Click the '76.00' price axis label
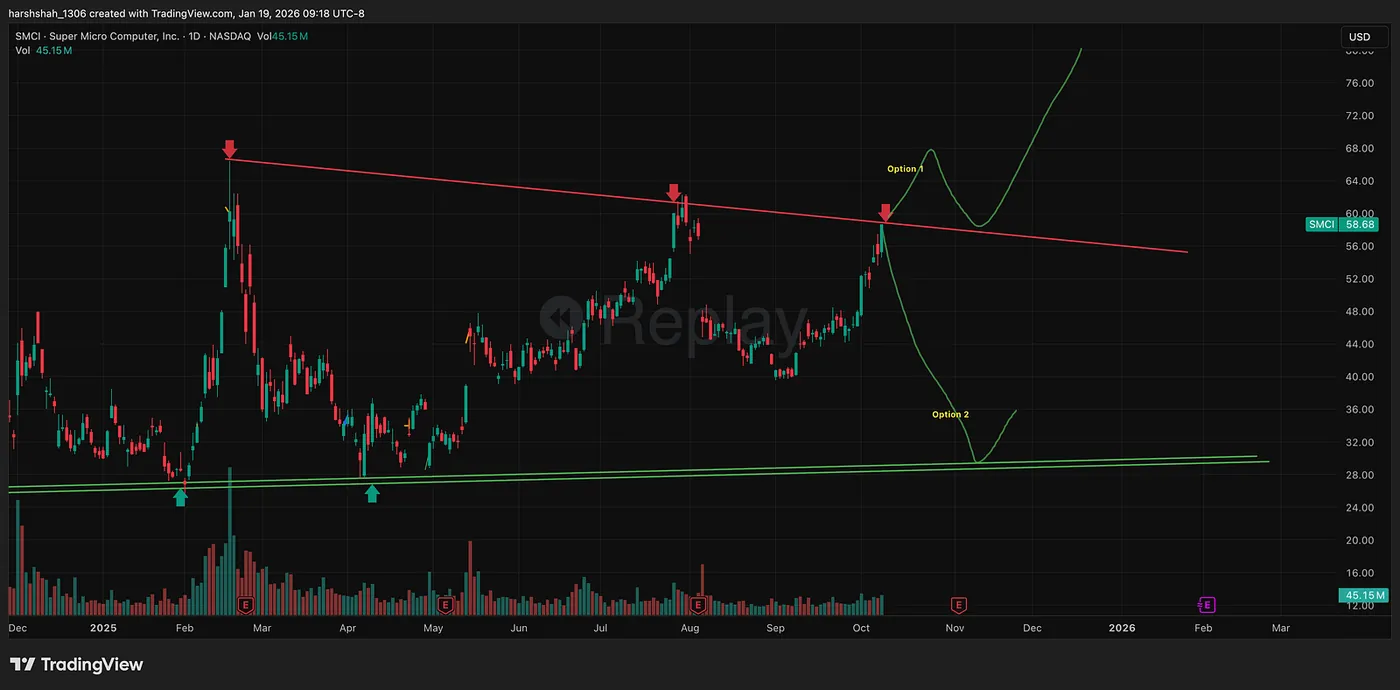This screenshot has width=1400, height=690. tap(1359, 83)
